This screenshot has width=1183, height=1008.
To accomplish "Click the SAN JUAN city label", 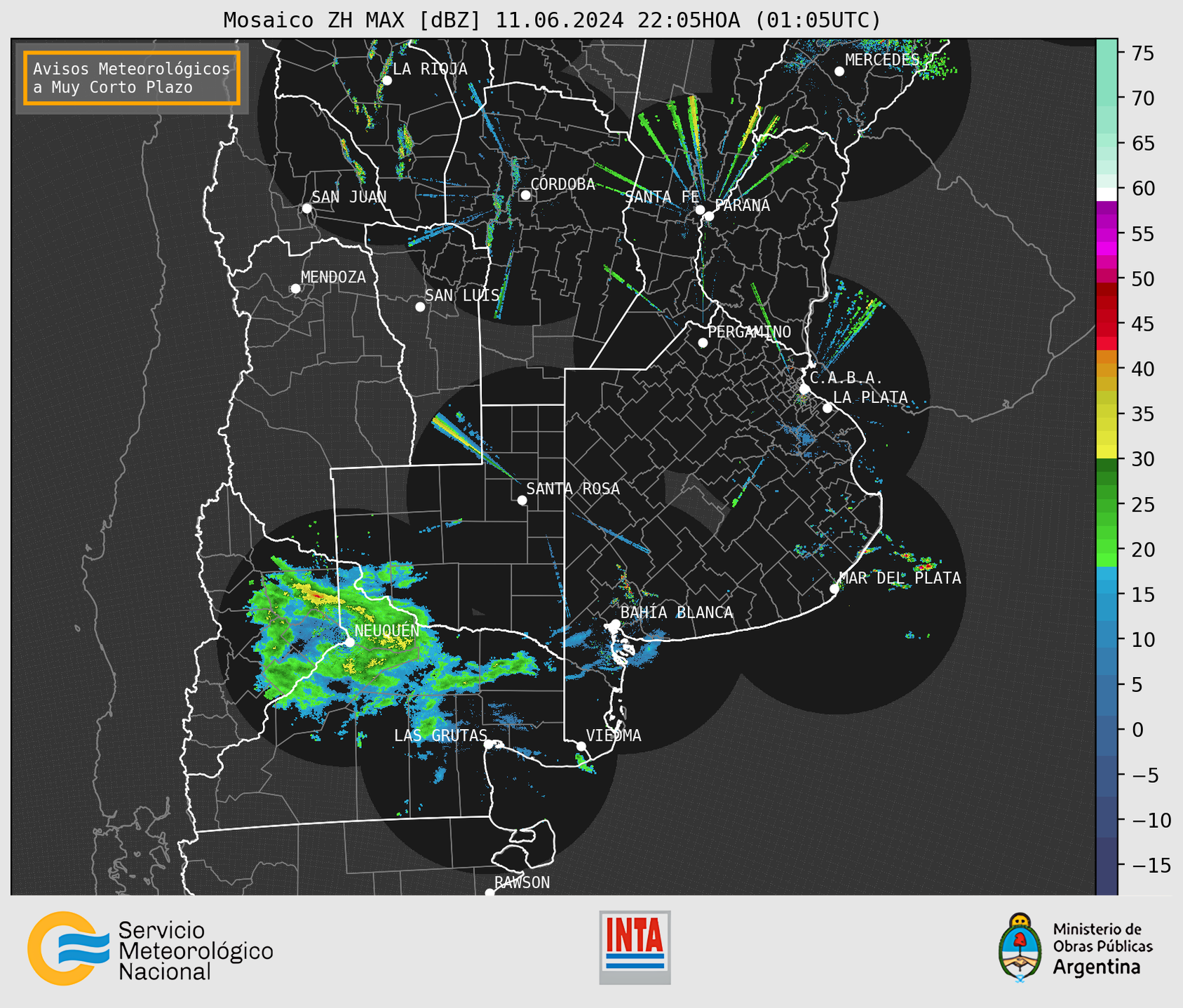I will click(349, 197).
